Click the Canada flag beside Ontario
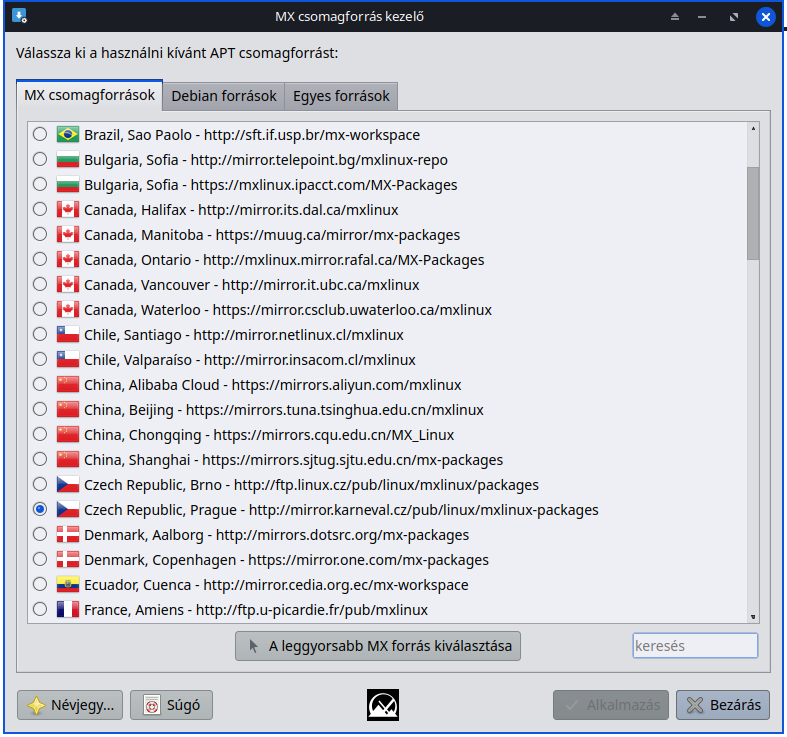 coord(68,260)
